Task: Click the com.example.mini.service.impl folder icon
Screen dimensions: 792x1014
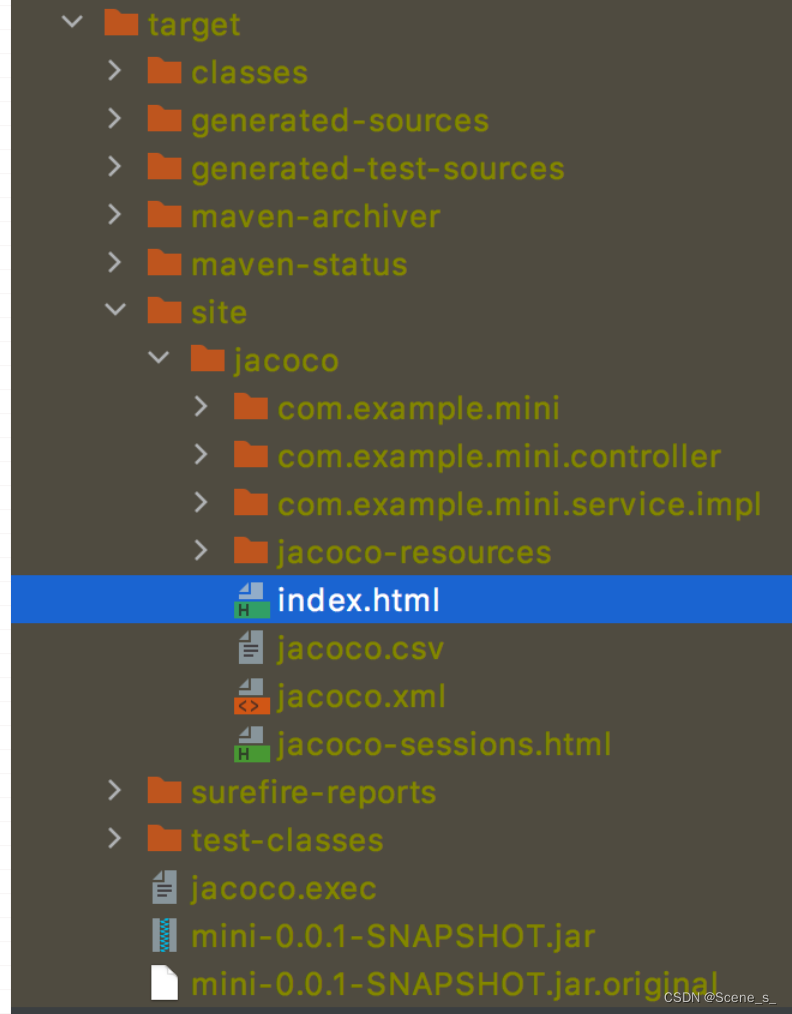Action: 251,502
